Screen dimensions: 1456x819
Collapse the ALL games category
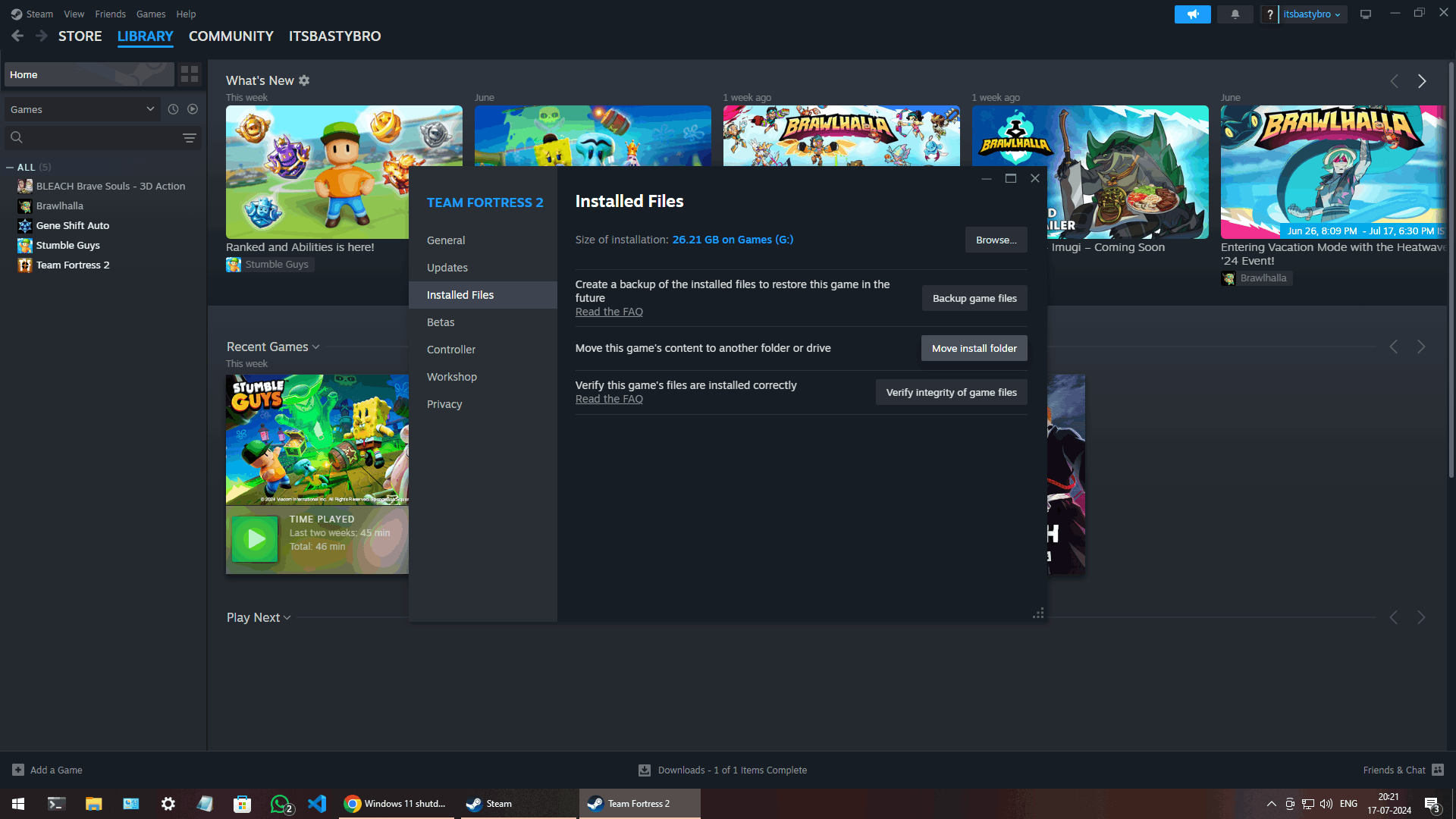10,168
